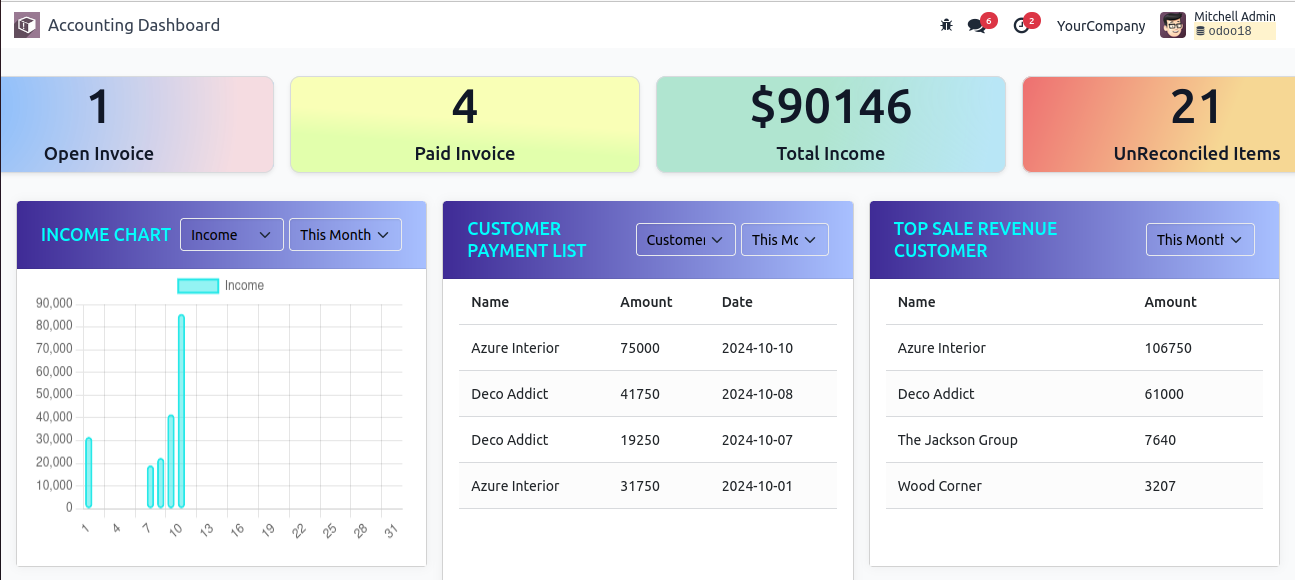Open the debug bug icon menu
The width and height of the screenshot is (1295, 580).
coord(946,25)
